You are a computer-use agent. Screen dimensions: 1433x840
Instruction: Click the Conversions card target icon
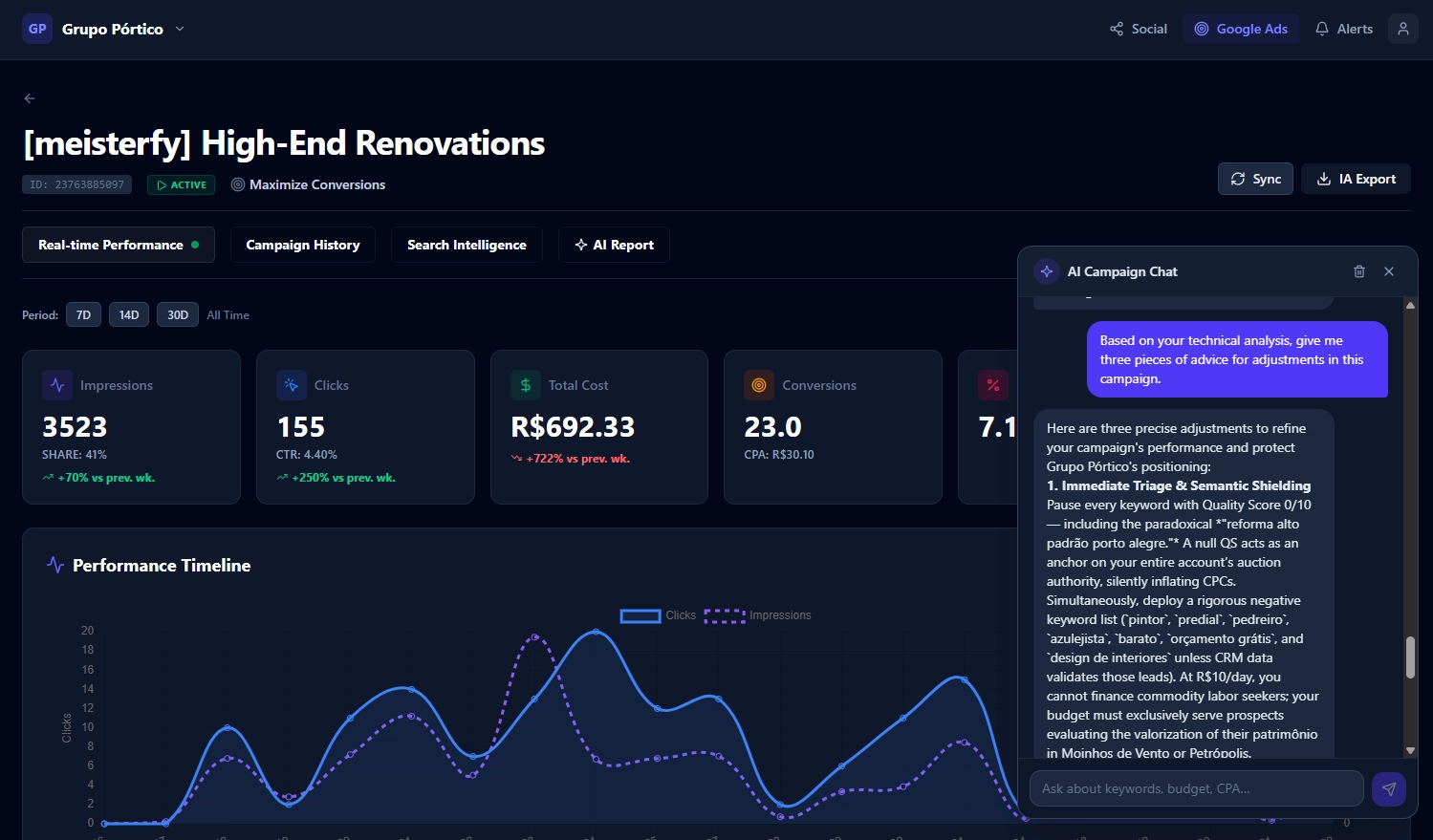coord(759,385)
